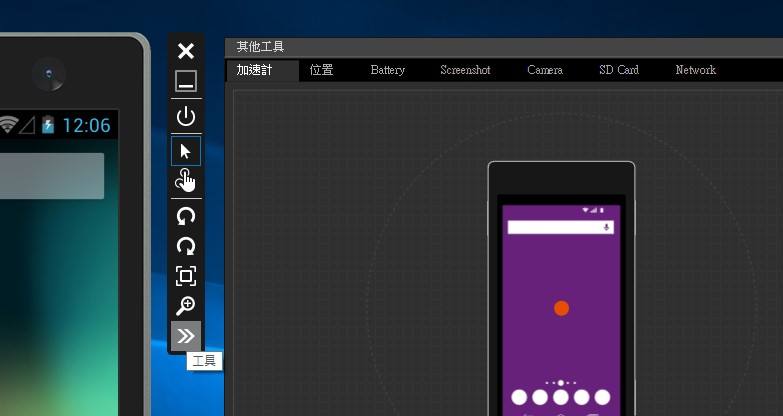The width and height of the screenshot is (783, 416).
Task: Rotate the emulator right
Action: tap(186, 245)
